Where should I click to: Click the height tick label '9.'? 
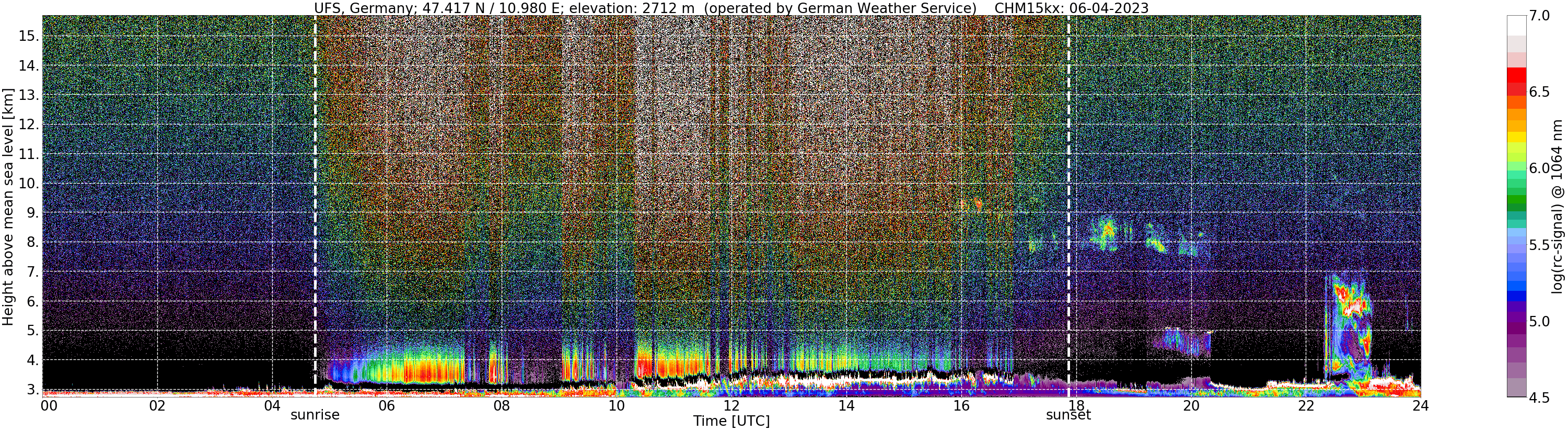pyautogui.click(x=32, y=213)
